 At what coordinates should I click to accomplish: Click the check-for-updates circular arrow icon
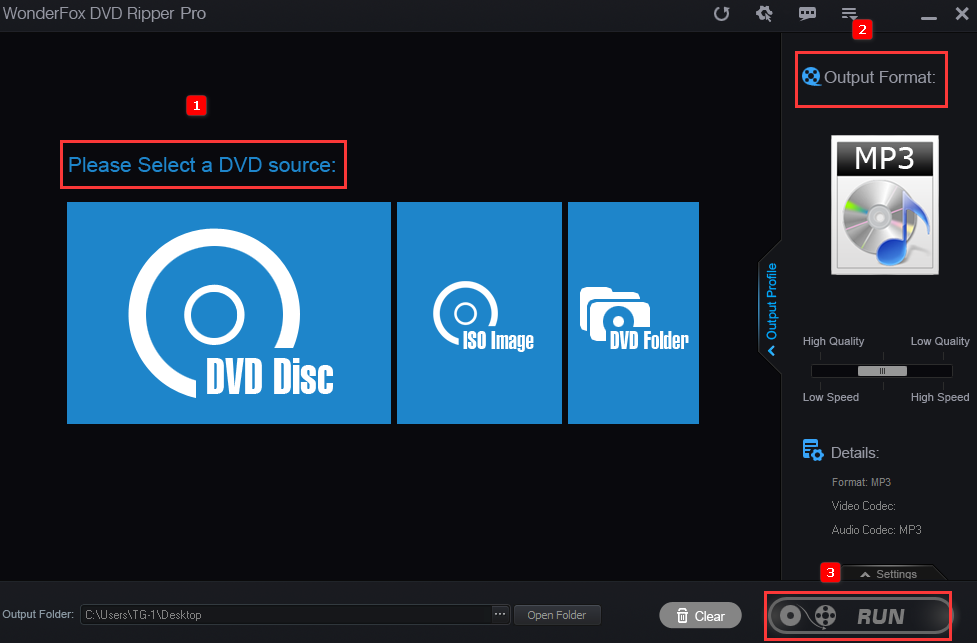[x=721, y=14]
